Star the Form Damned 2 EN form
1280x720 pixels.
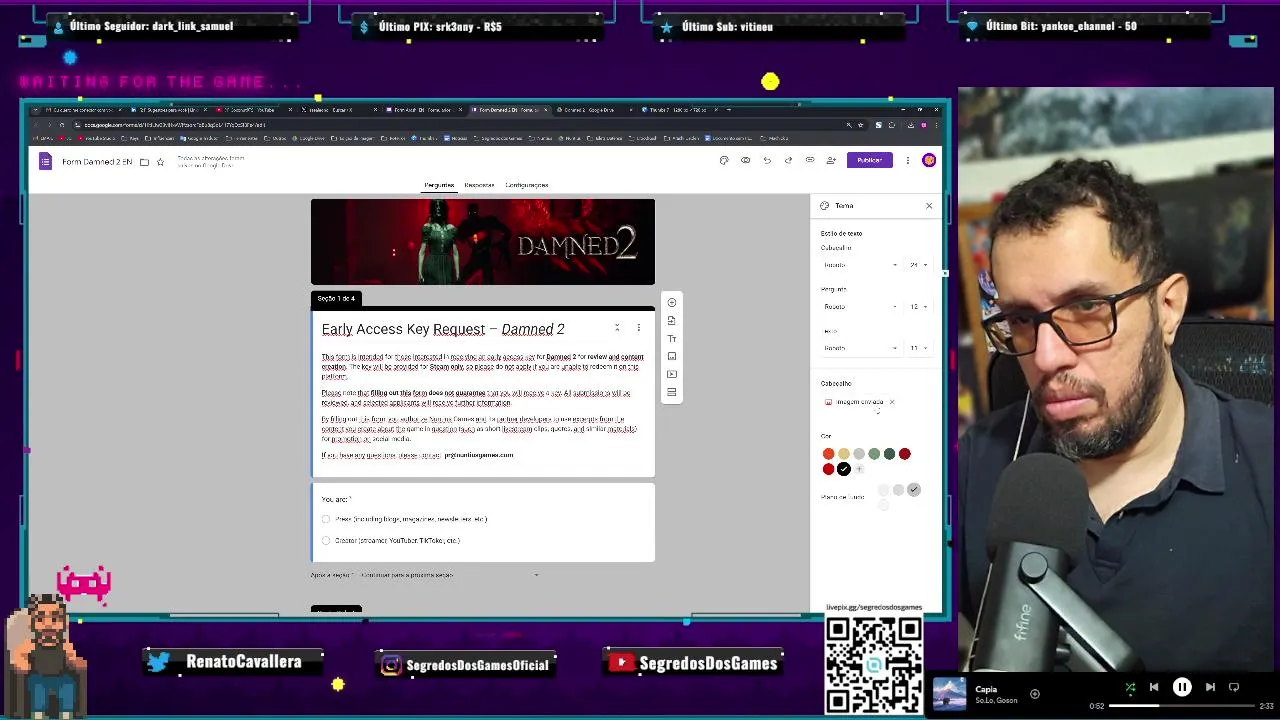tap(159, 162)
